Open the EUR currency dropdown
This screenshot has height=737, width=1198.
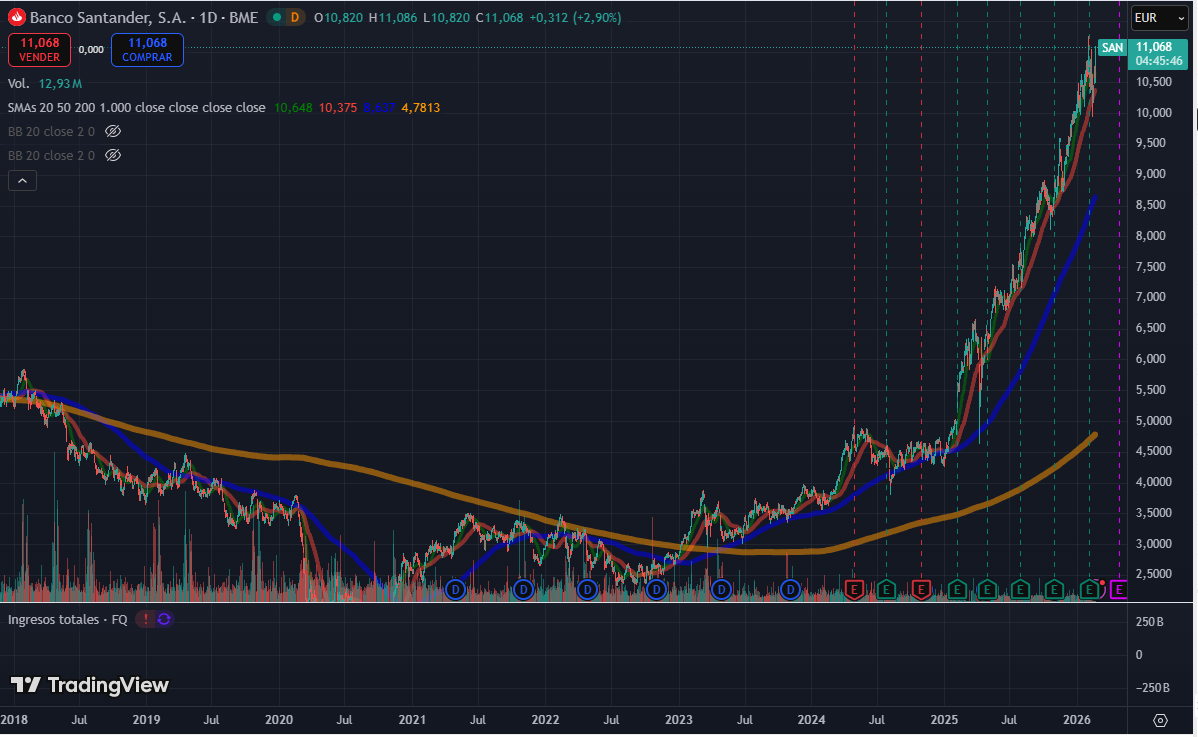click(1158, 17)
